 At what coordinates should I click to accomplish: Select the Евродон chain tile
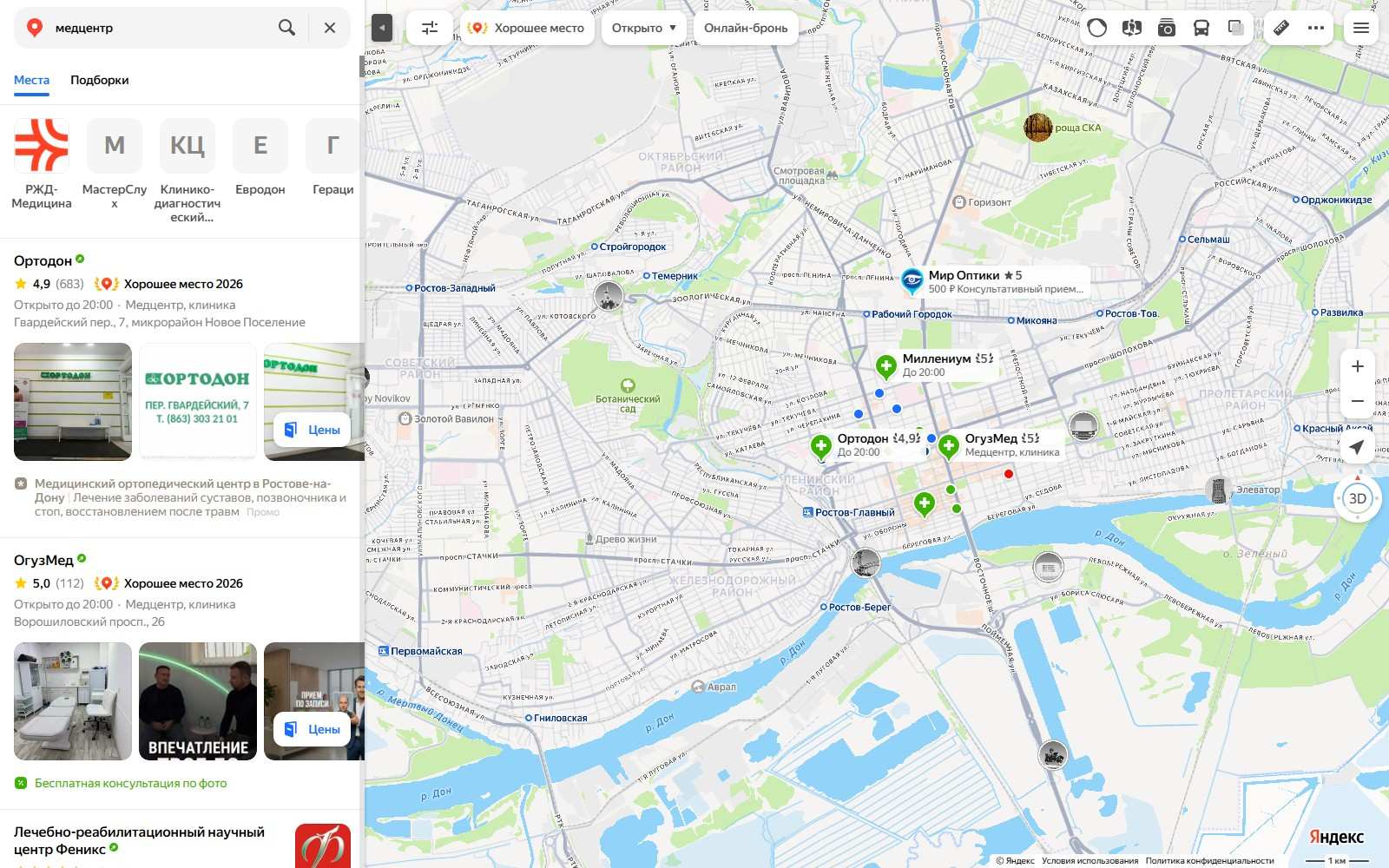[260, 157]
